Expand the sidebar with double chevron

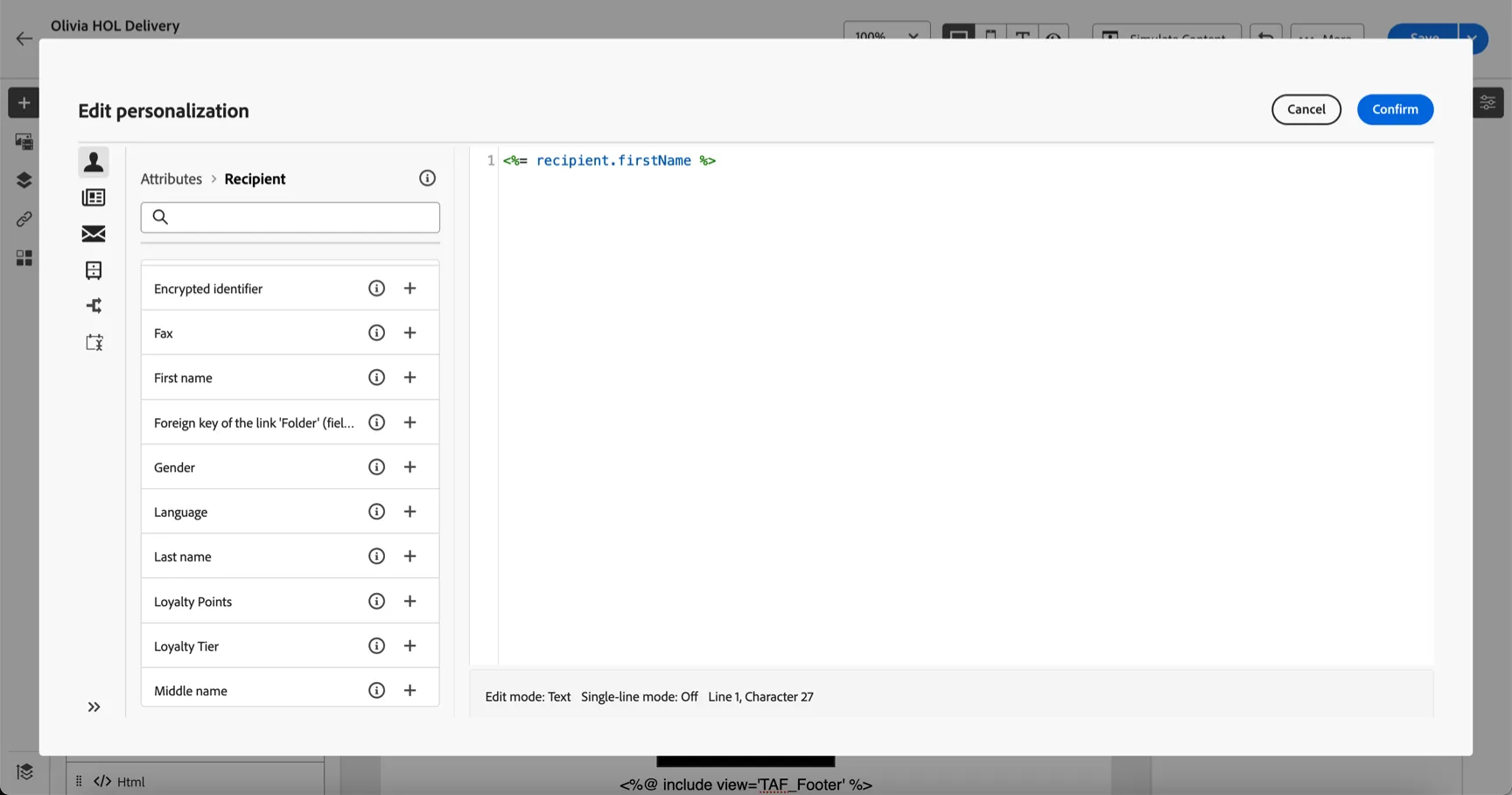tap(94, 707)
